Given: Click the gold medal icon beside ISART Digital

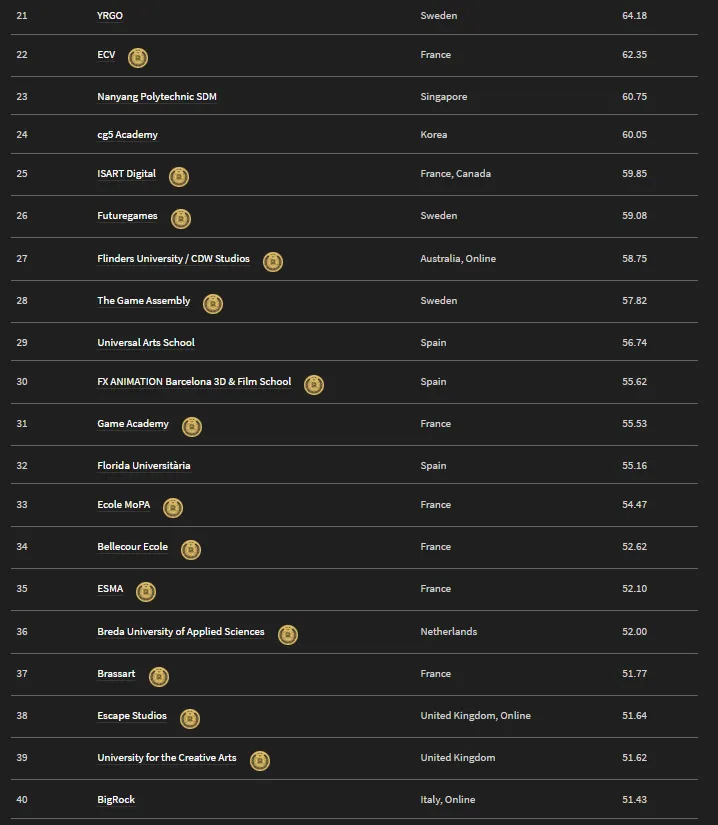Looking at the screenshot, I should click(179, 177).
